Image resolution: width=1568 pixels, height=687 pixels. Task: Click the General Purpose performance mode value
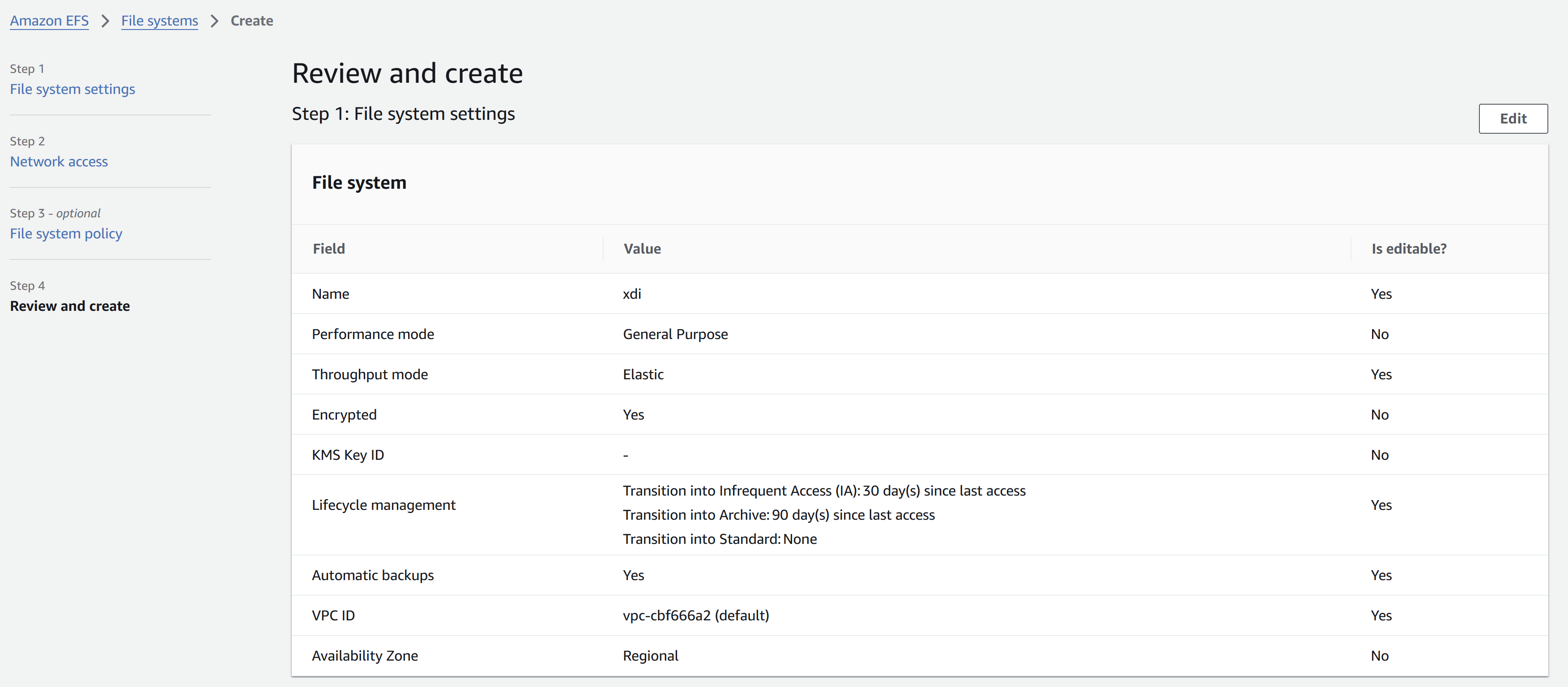coord(675,334)
